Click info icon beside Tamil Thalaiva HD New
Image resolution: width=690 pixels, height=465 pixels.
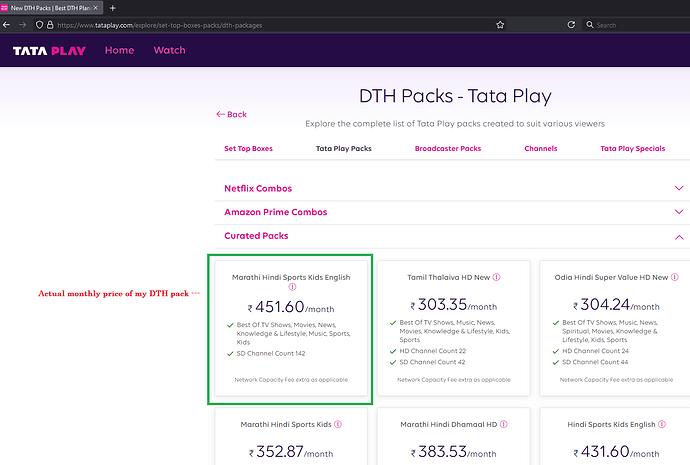pos(496,277)
